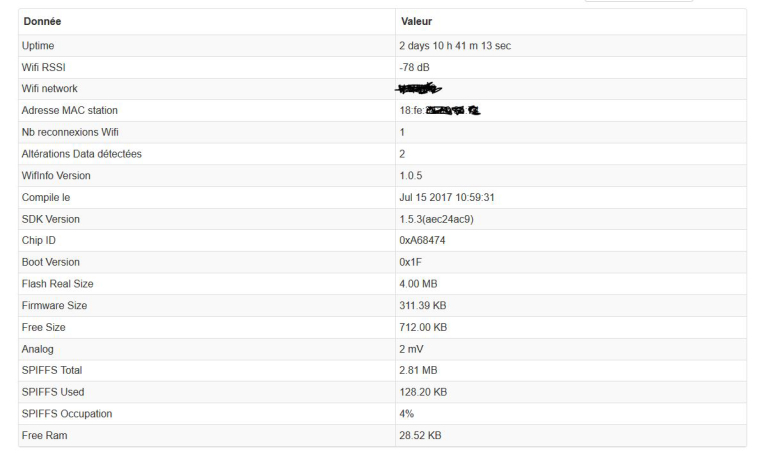Select the Uptime row label
Screen dimensions: 760x457
coord(38,46)
